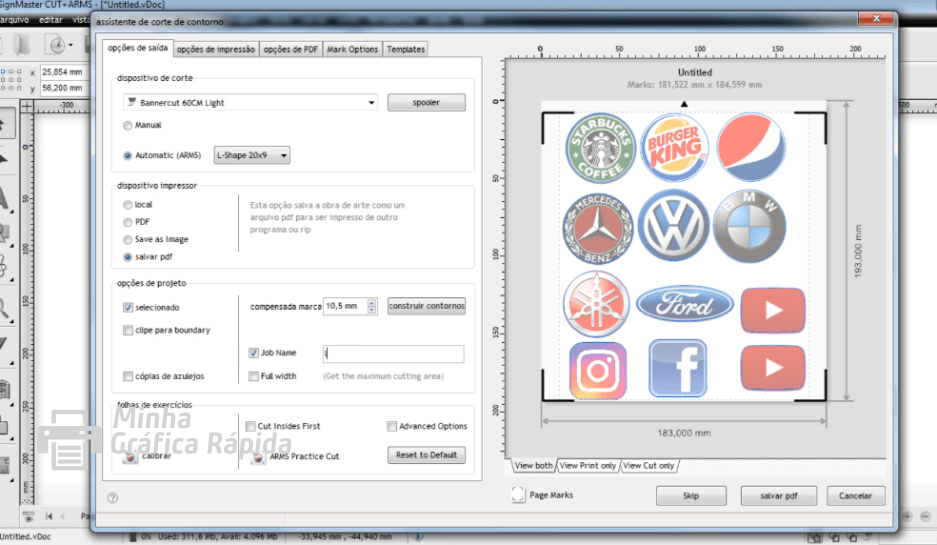Open the Mark Options tab

pyautogui.click(x=353, y=50)
